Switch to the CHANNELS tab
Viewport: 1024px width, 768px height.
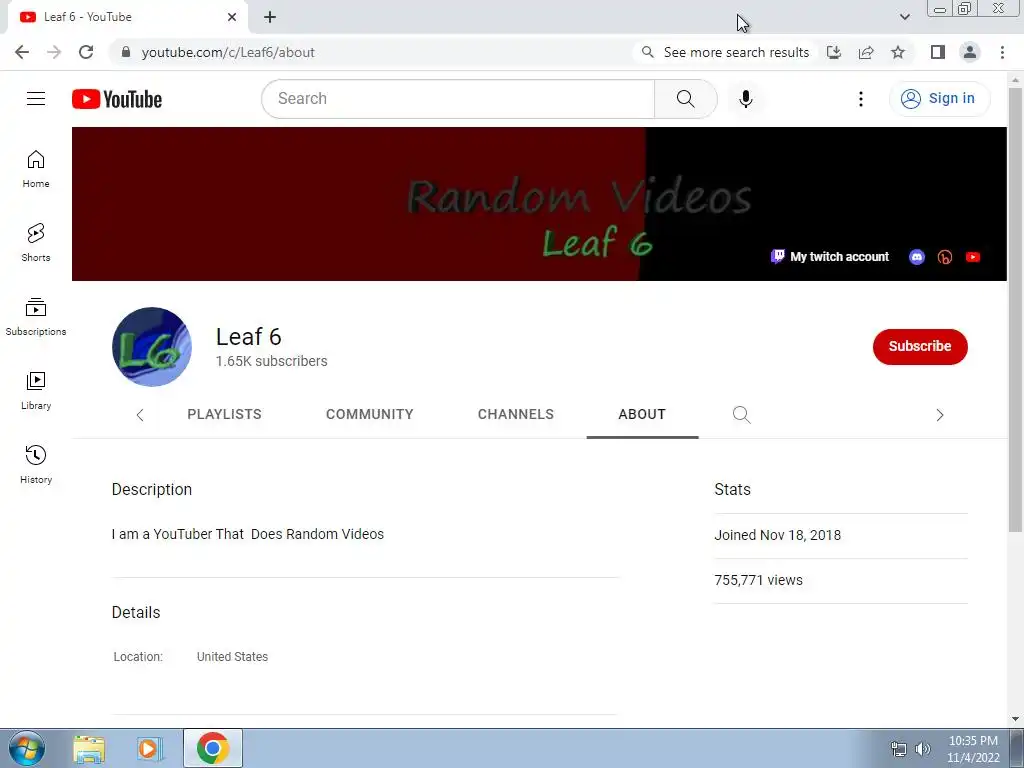click(516, 415)
